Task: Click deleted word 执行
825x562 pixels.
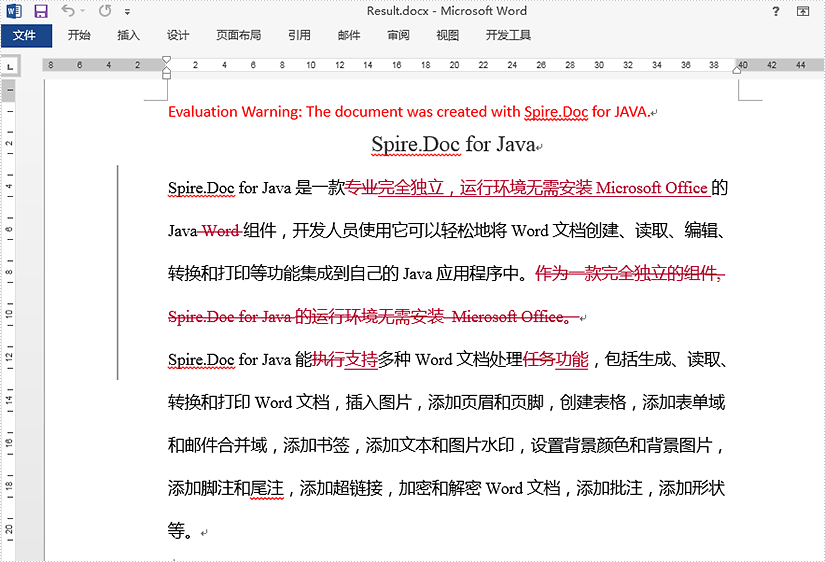Action: click(328, 360)
